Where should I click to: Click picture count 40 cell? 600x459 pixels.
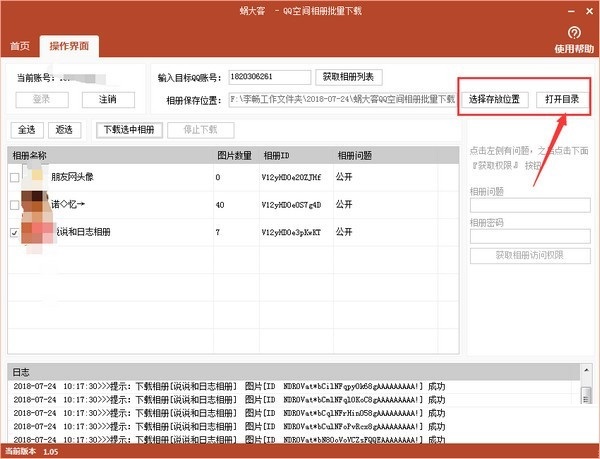tap(220, 205)
